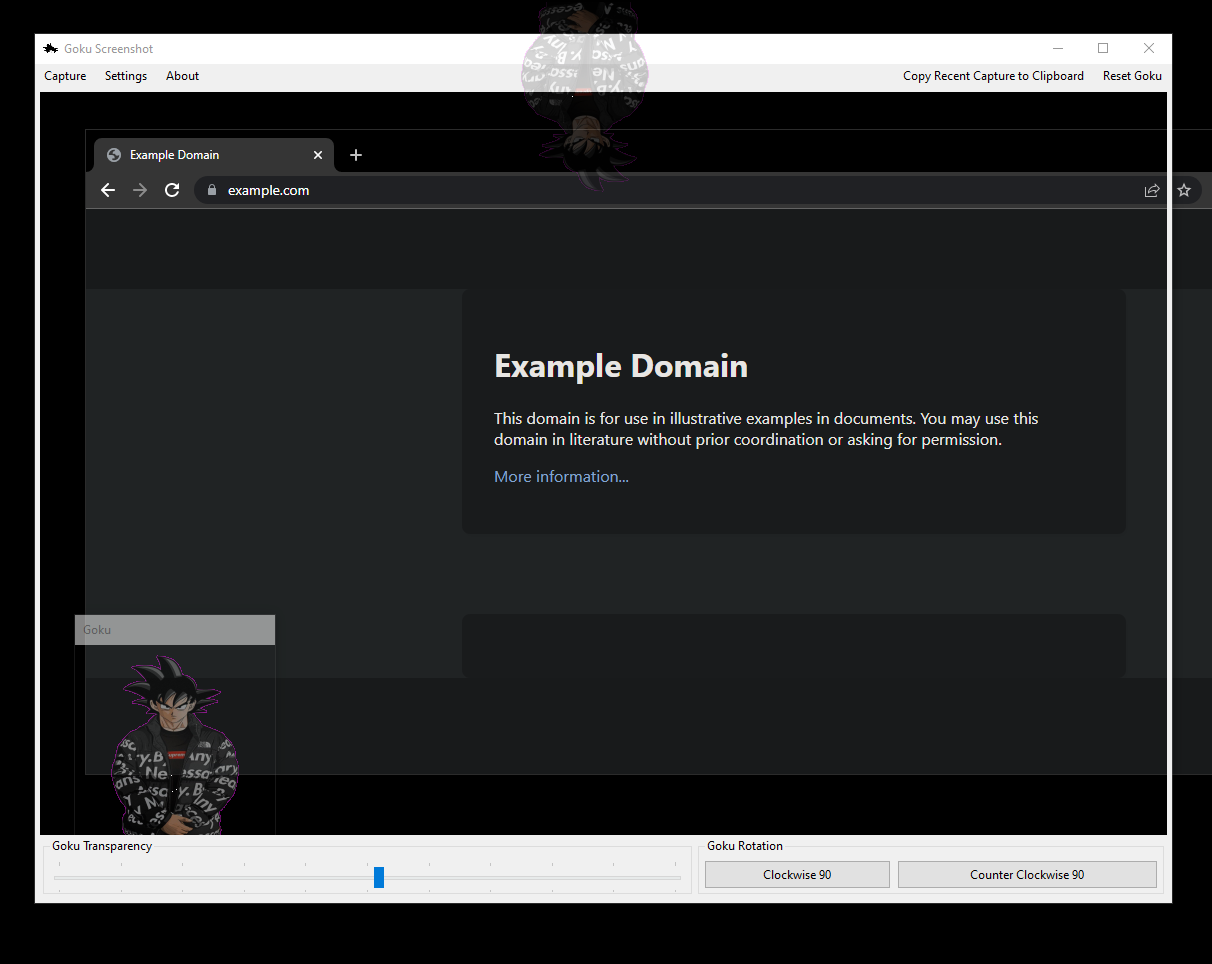The width and height of the screenshot is (1212, 964).
Task: Click the browser back arrow
Action: coord(108,190)
